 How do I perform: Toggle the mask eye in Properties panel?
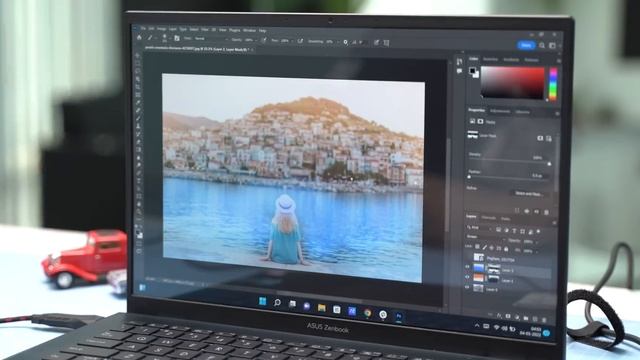coord(536,211)
